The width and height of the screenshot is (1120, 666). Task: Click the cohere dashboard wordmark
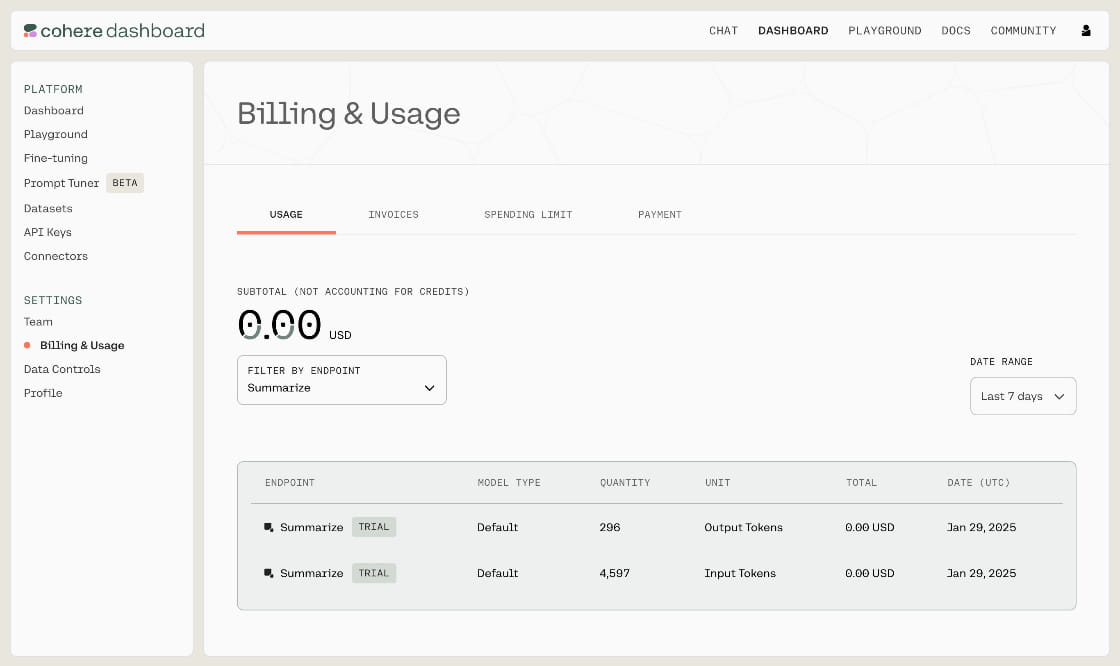123,31
